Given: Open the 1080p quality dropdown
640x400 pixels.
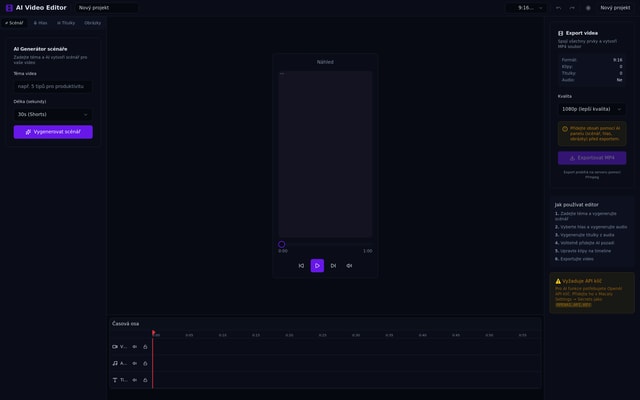Looking at the screenshot, I should pyautogui.click(x=592, y=109).
